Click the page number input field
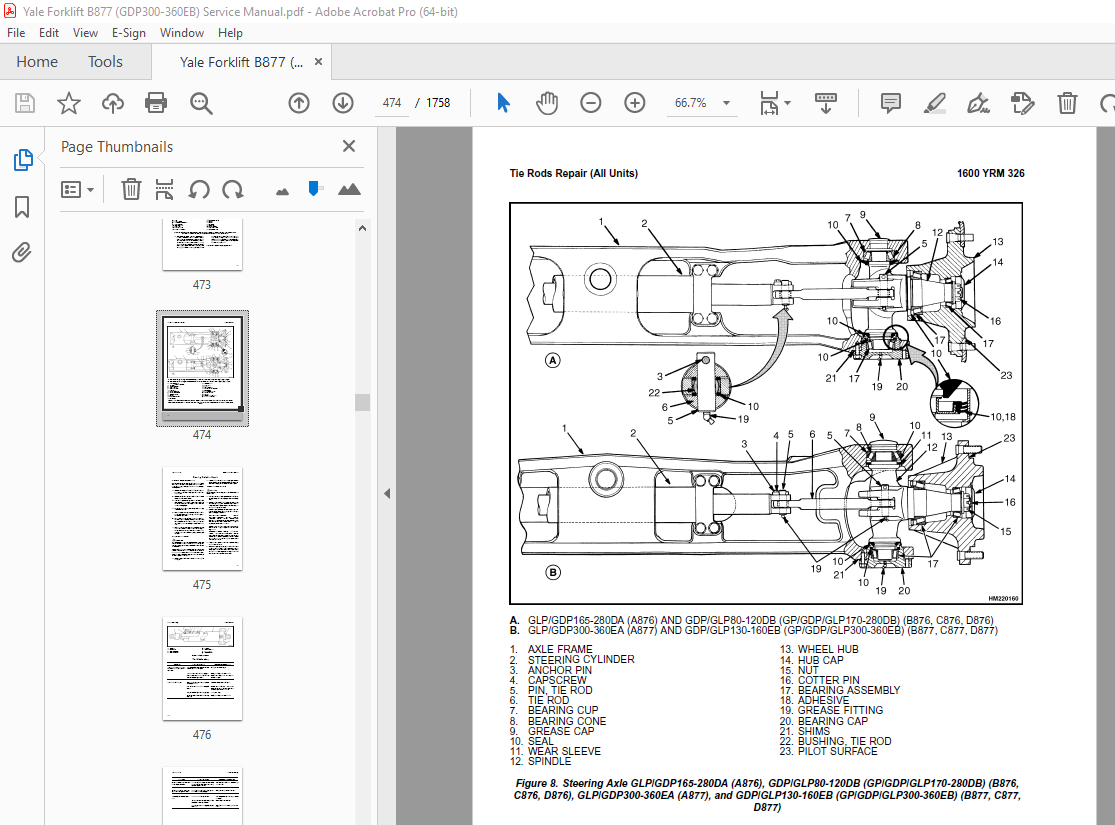Viewport: 1115px width, 825px height. point(392,103)
